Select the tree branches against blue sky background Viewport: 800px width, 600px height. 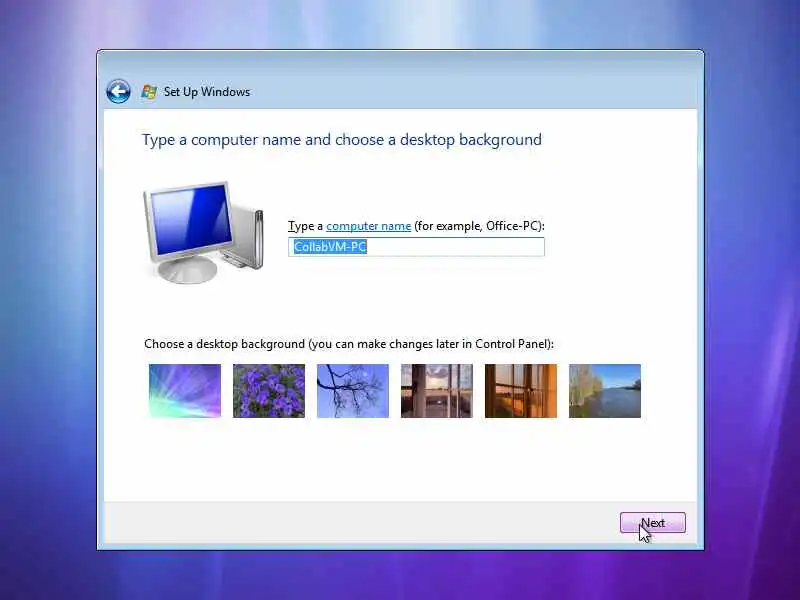click(x=353, y=391)
